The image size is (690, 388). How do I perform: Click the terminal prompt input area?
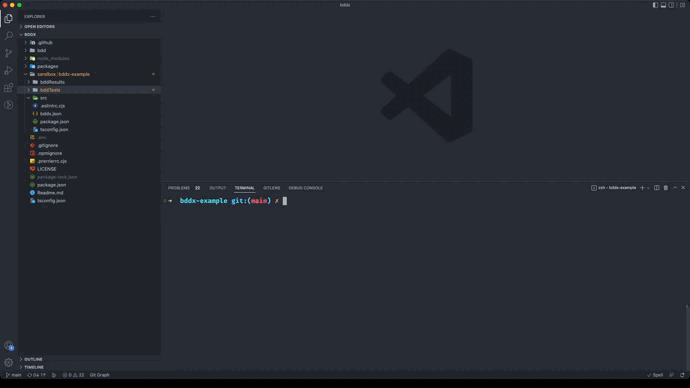pyautogui.click(x=285, y=201)
